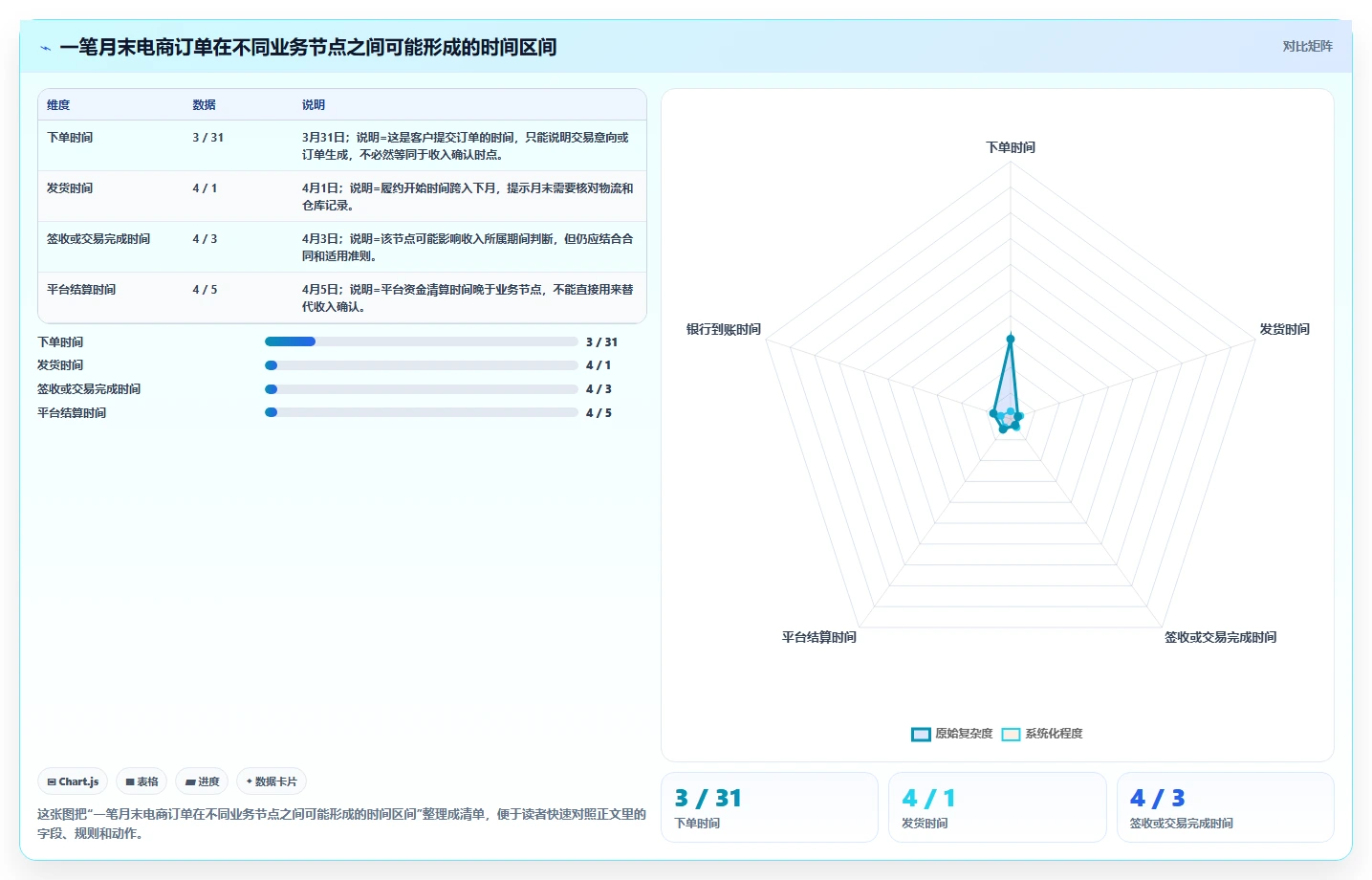The image size is (1372, 880).
Task: Click the 4 / 1 table data cell
Action: coord(205,188)
